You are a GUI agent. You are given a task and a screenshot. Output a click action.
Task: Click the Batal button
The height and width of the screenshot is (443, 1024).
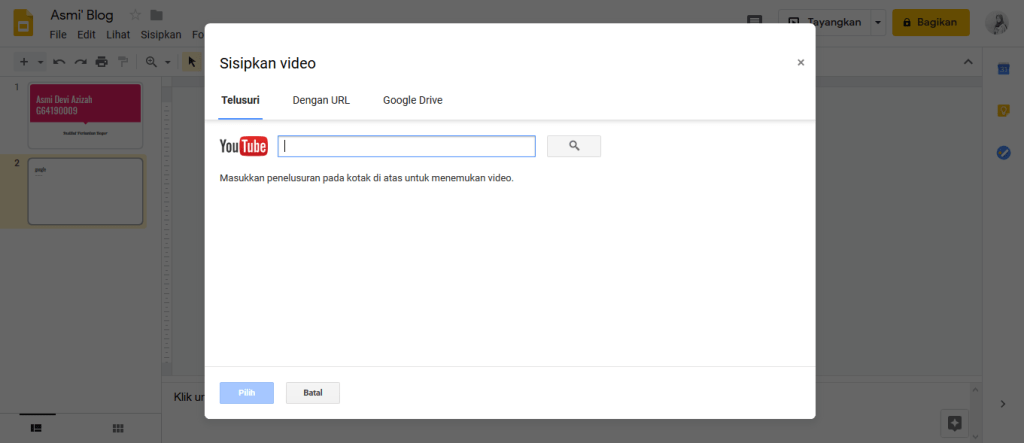click(x=312, y=393)
